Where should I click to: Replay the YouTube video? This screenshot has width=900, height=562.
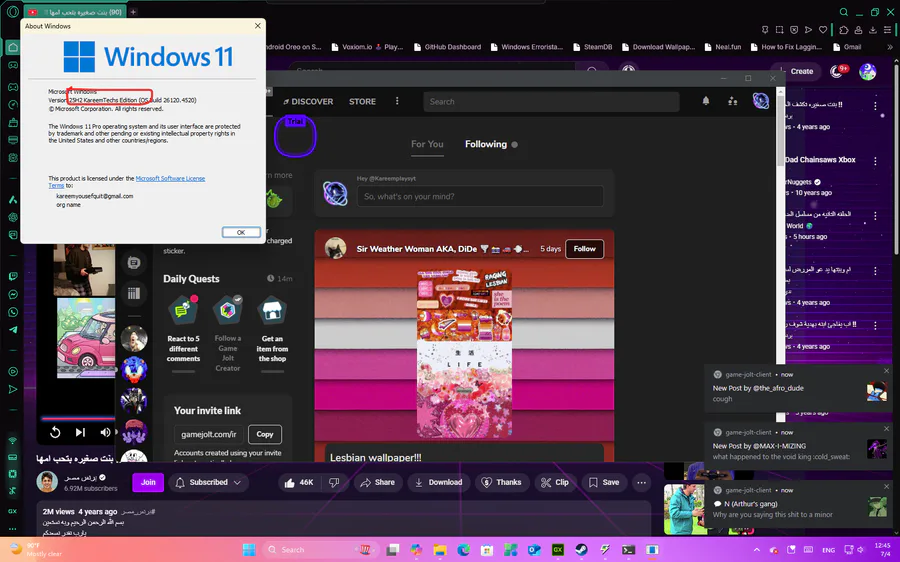[x=55, y=432]
